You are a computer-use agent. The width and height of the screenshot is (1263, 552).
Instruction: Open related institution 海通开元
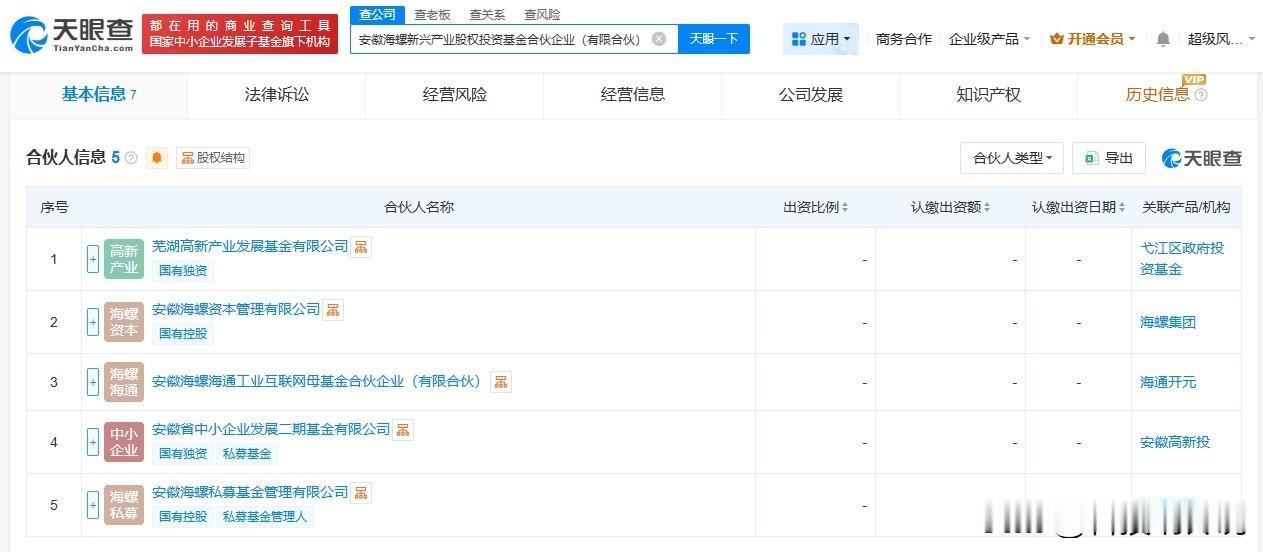(x=1168, y=382)
